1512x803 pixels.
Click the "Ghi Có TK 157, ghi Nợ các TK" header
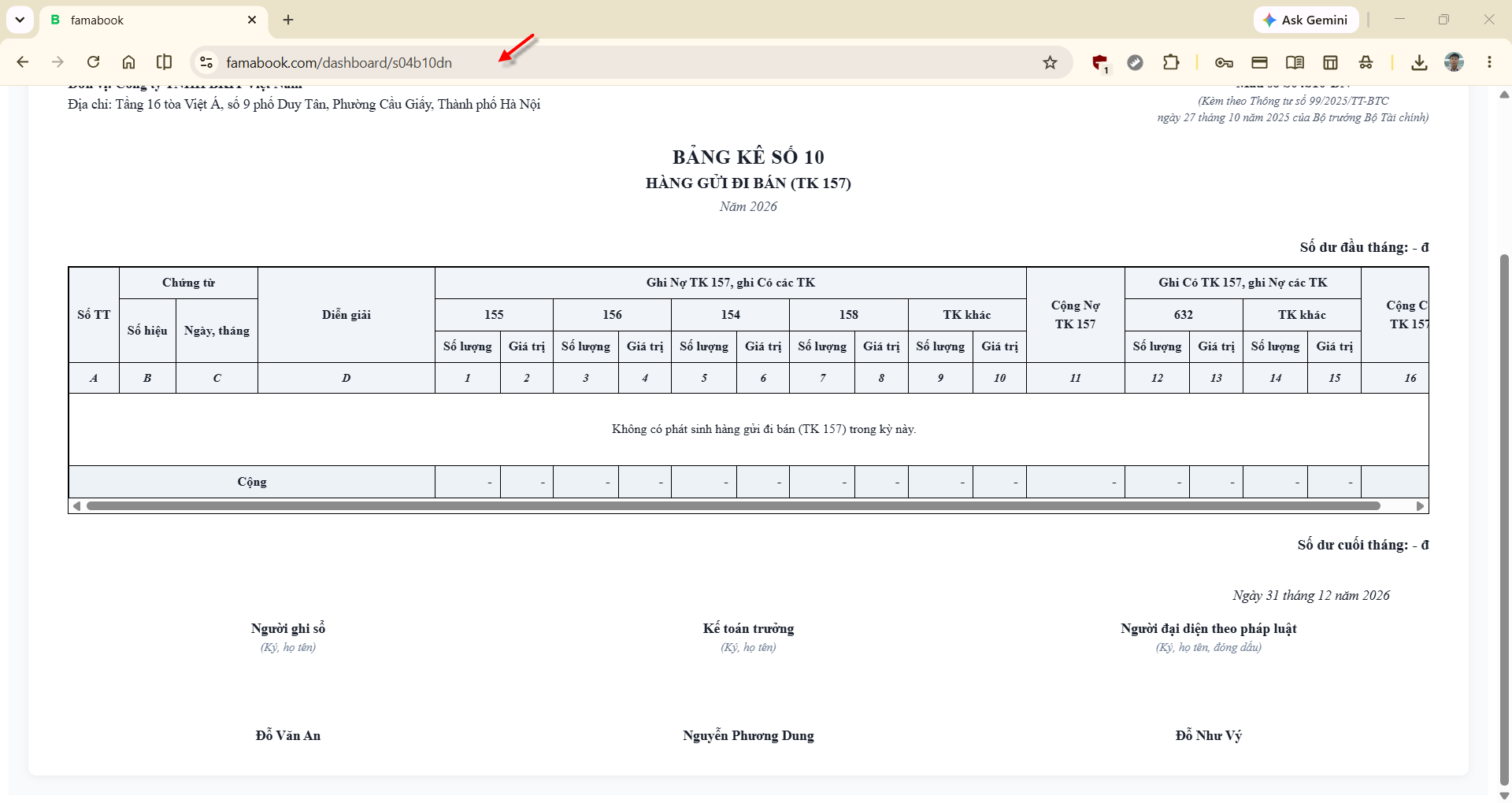(x=1243, y=283)
